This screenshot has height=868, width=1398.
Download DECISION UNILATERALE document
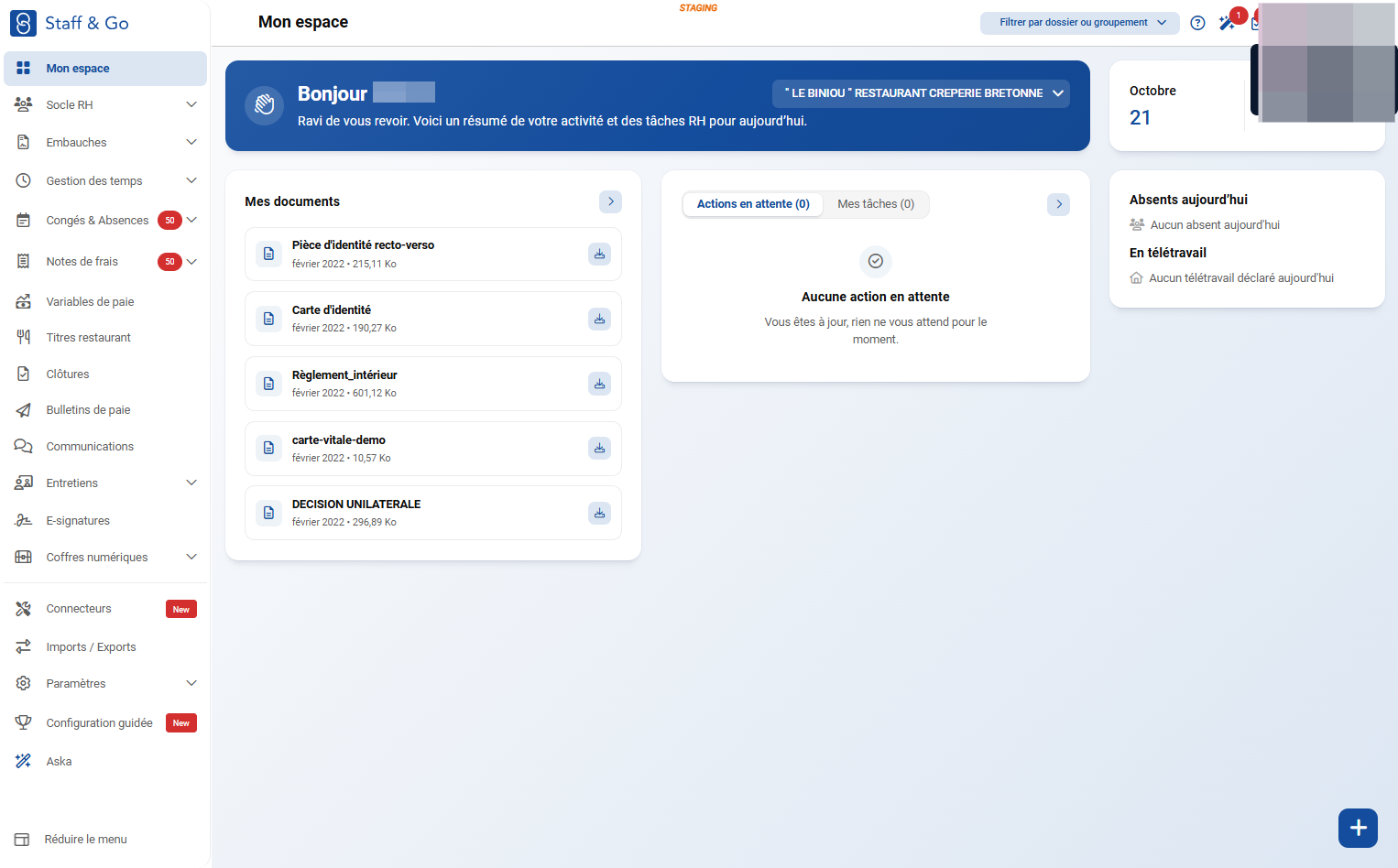point(599,513)
